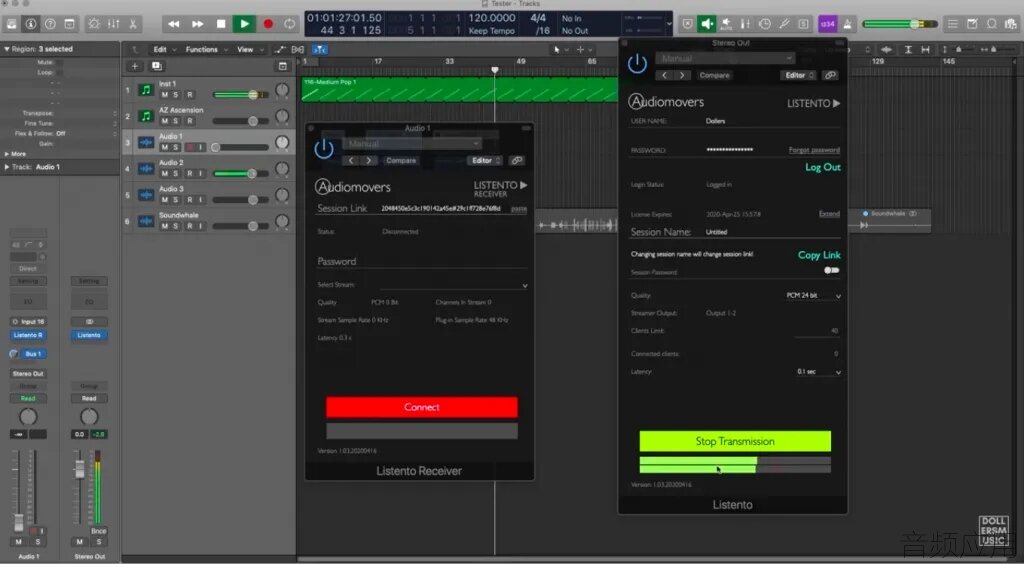Adjust the Audio 2 track volume slider
This screenshot has height=564, width=1024.
click(240, 174)
